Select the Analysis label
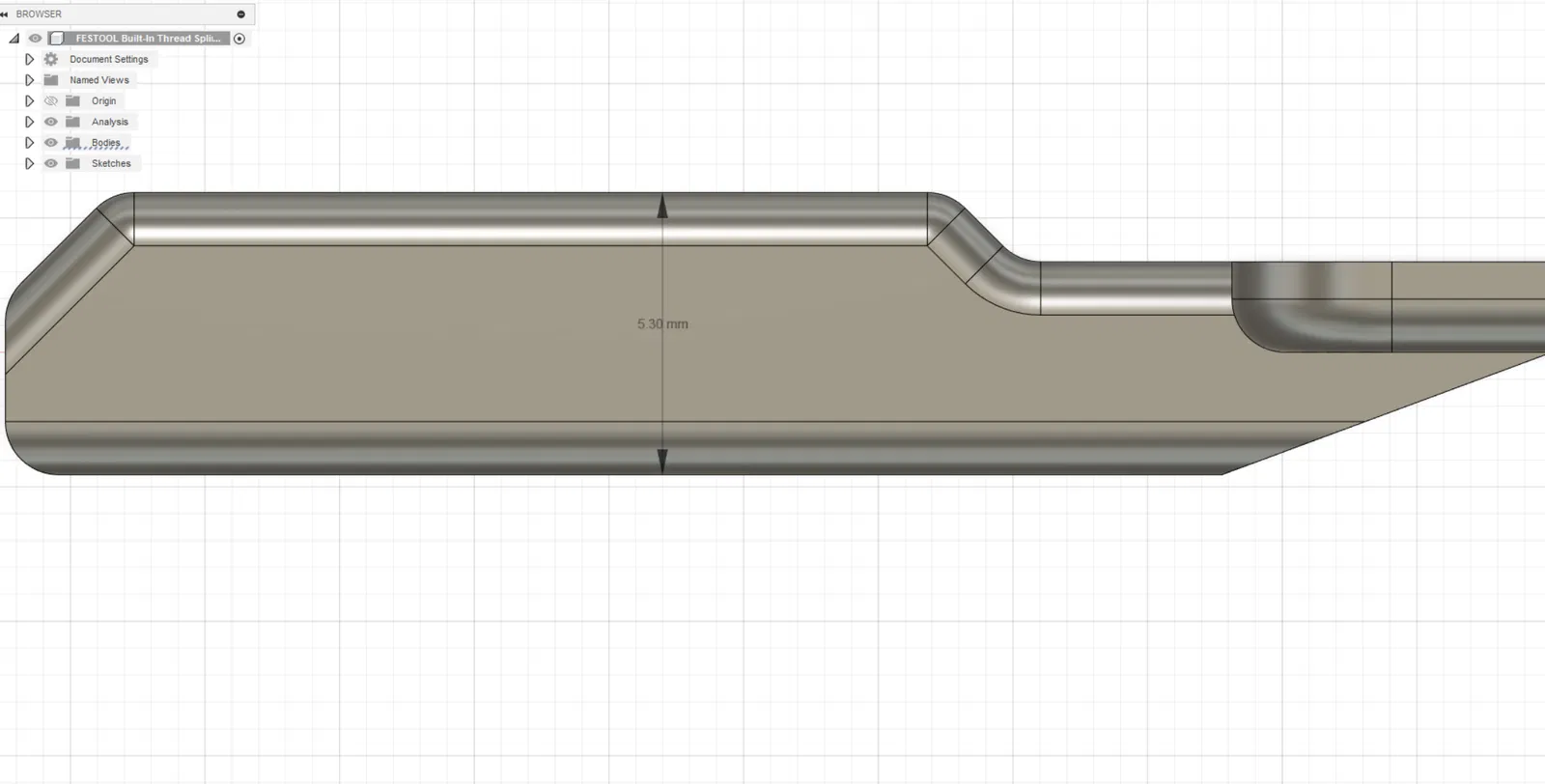 (x=110, y=122)
